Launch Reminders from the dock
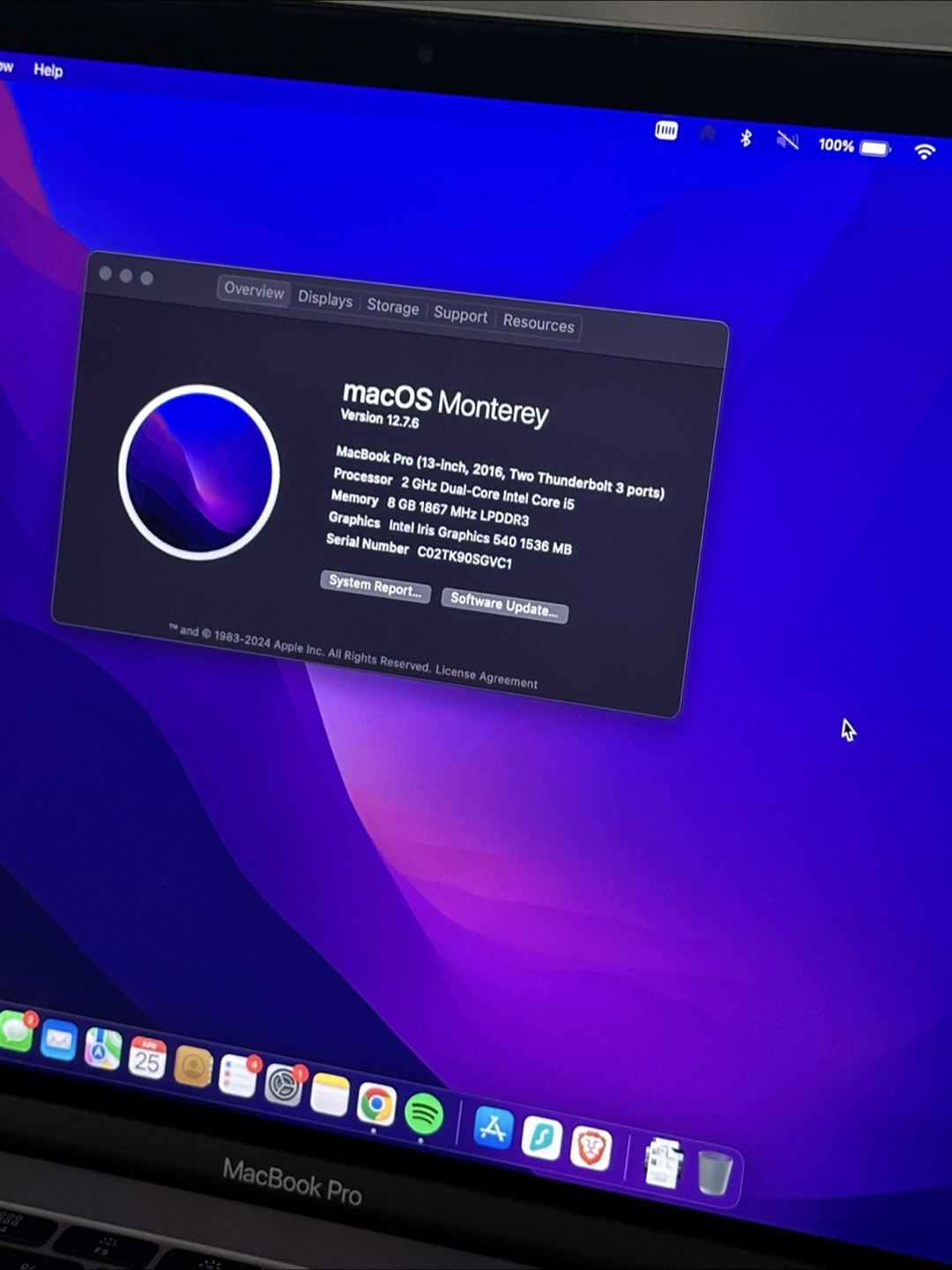The width and height of the screenshot is (952, 1270). pyautogui.click(x=238, y=1076)
